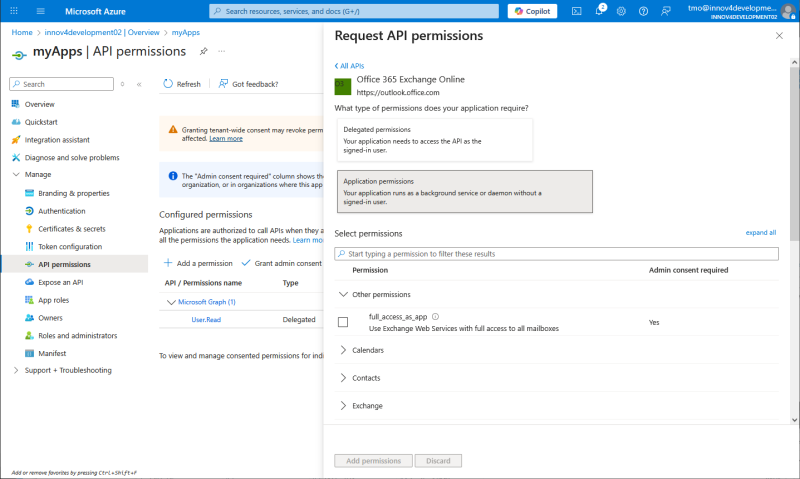This screenshot has height=479, width=800.
Task: Collapse the sidebar with double chevron
Action: [x=139, y=85]
